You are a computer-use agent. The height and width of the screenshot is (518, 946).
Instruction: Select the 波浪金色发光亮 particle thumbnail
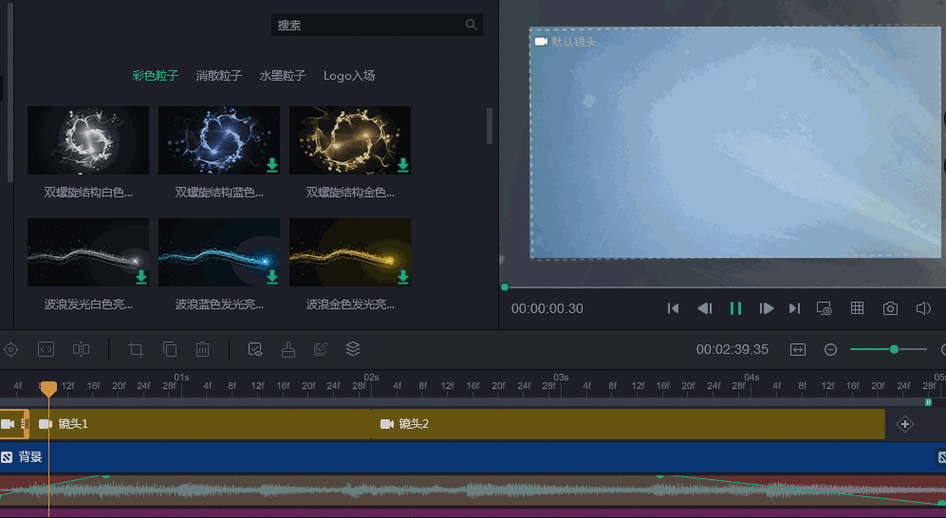[x=350, y=252]
